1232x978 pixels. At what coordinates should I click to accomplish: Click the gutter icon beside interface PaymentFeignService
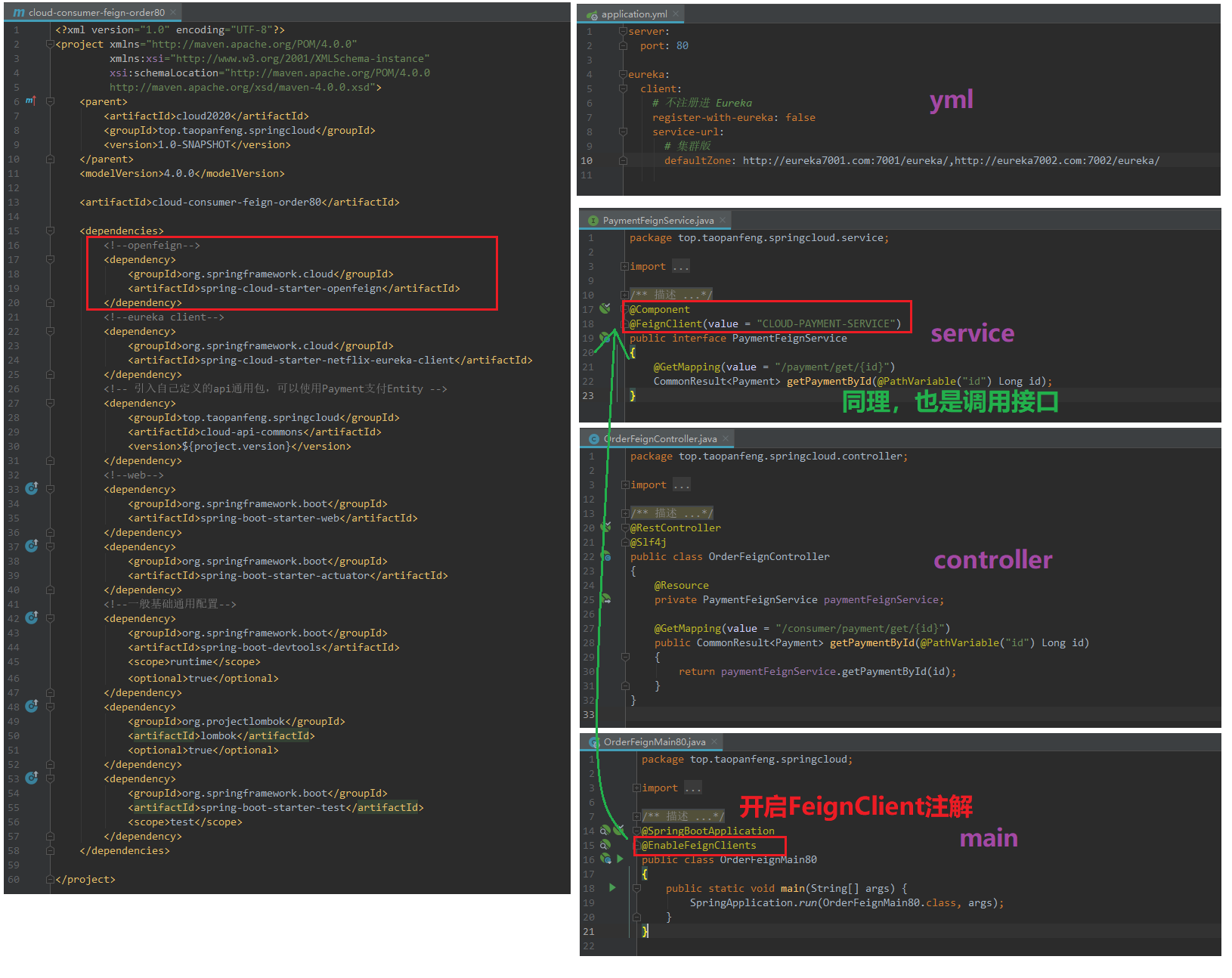tap(605, 337)
